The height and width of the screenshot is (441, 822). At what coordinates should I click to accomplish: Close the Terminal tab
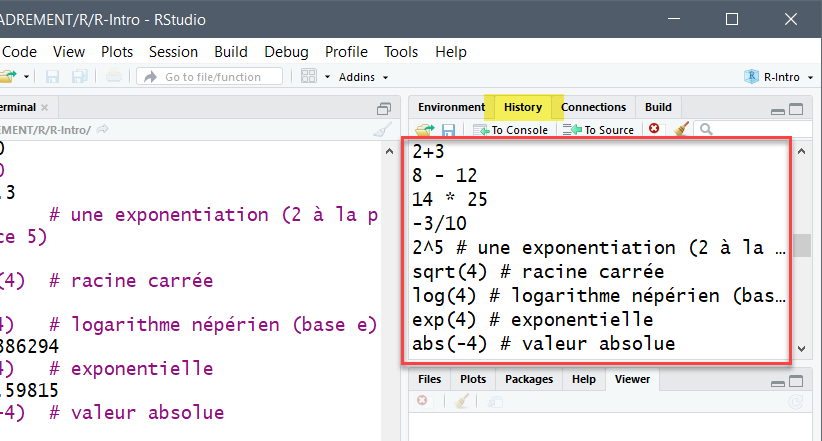(45, 108)
